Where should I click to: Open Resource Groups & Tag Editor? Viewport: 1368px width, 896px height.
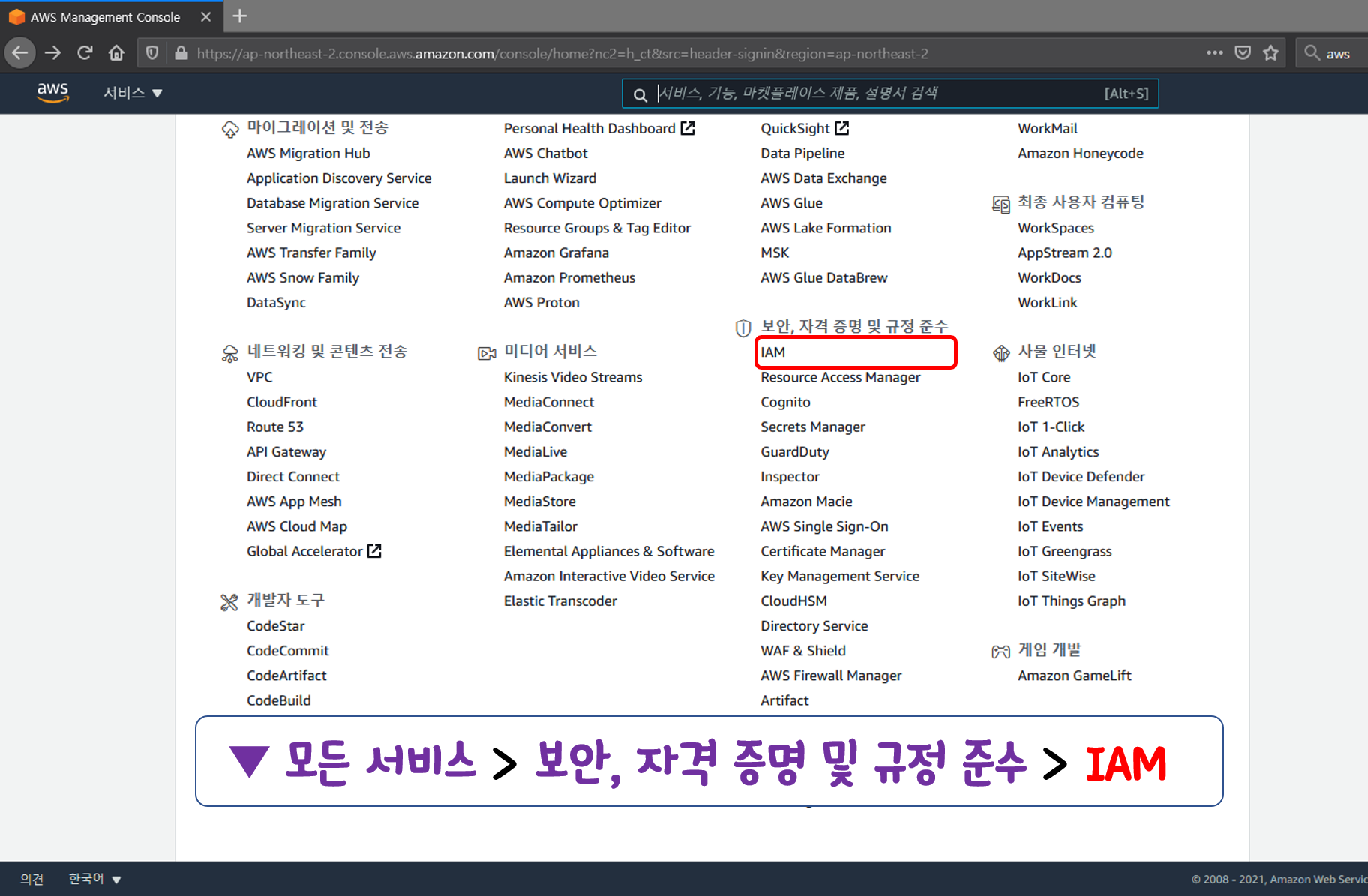[x=597, y=228]
